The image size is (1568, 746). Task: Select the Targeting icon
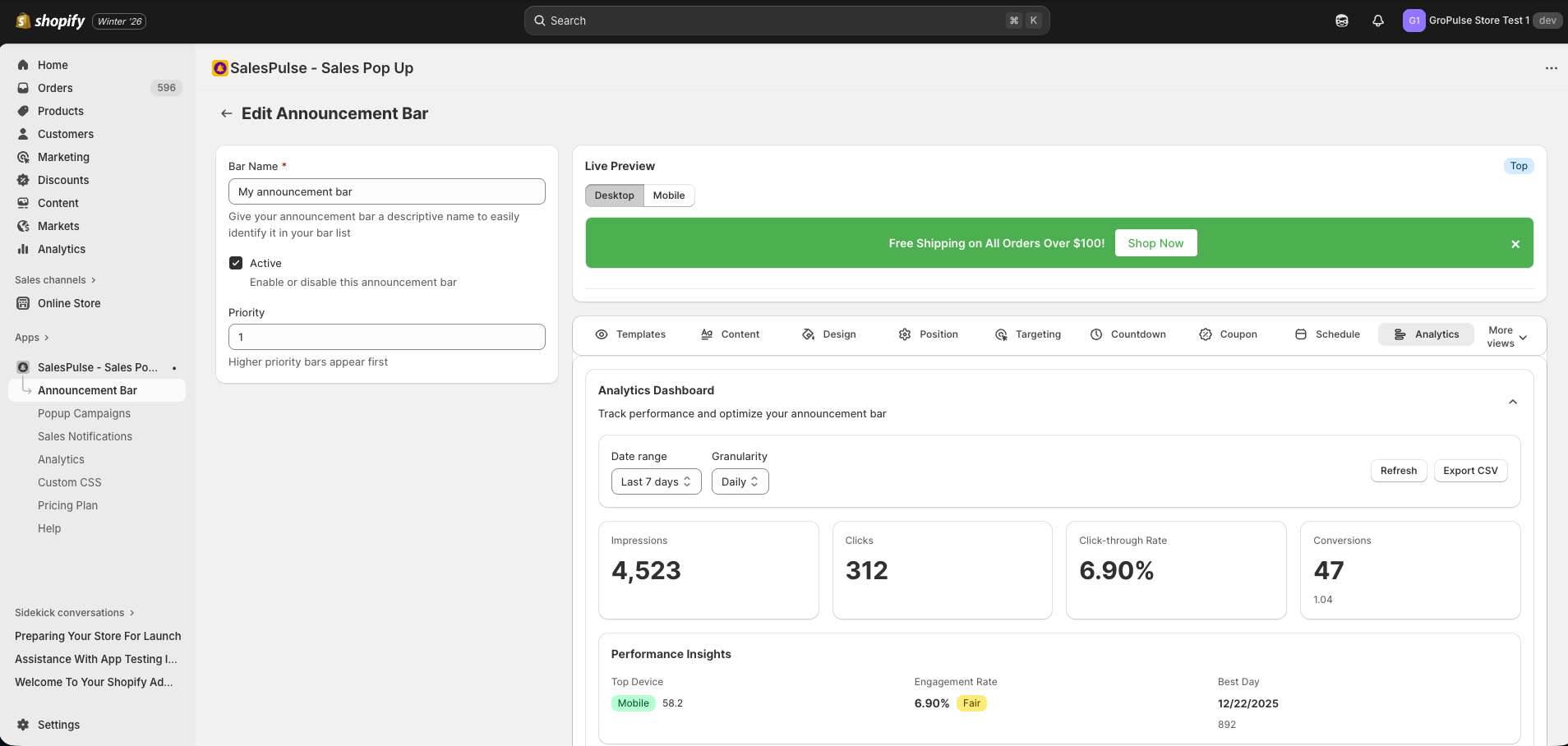(x=1001, y=334)
